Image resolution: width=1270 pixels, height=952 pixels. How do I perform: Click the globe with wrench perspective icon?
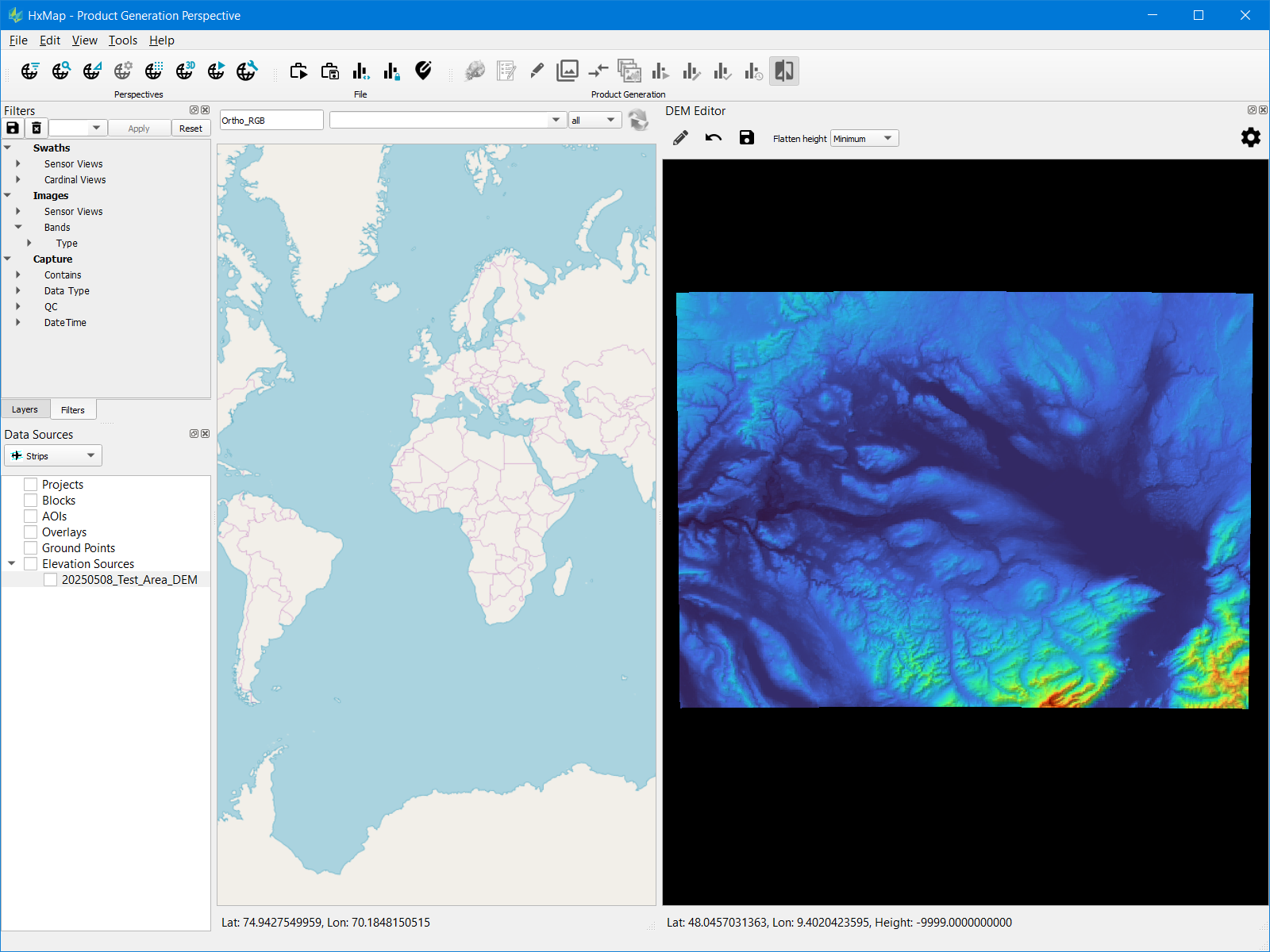[247, 71]
